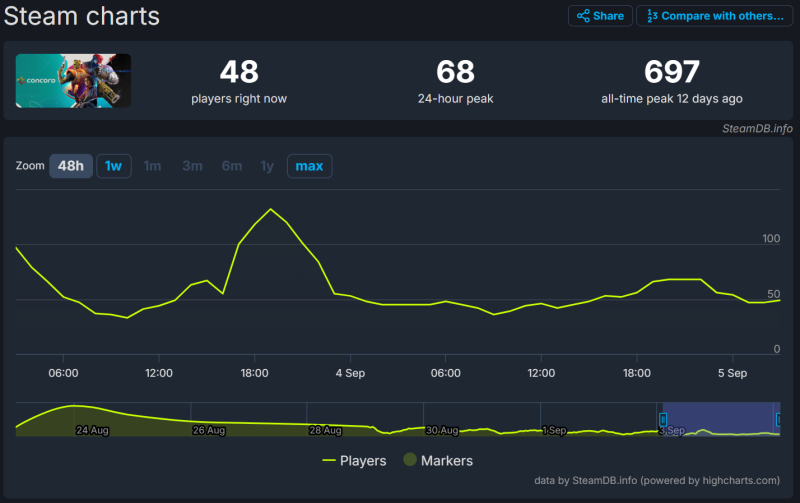Set chart zoom to 1m

[152, 166]
